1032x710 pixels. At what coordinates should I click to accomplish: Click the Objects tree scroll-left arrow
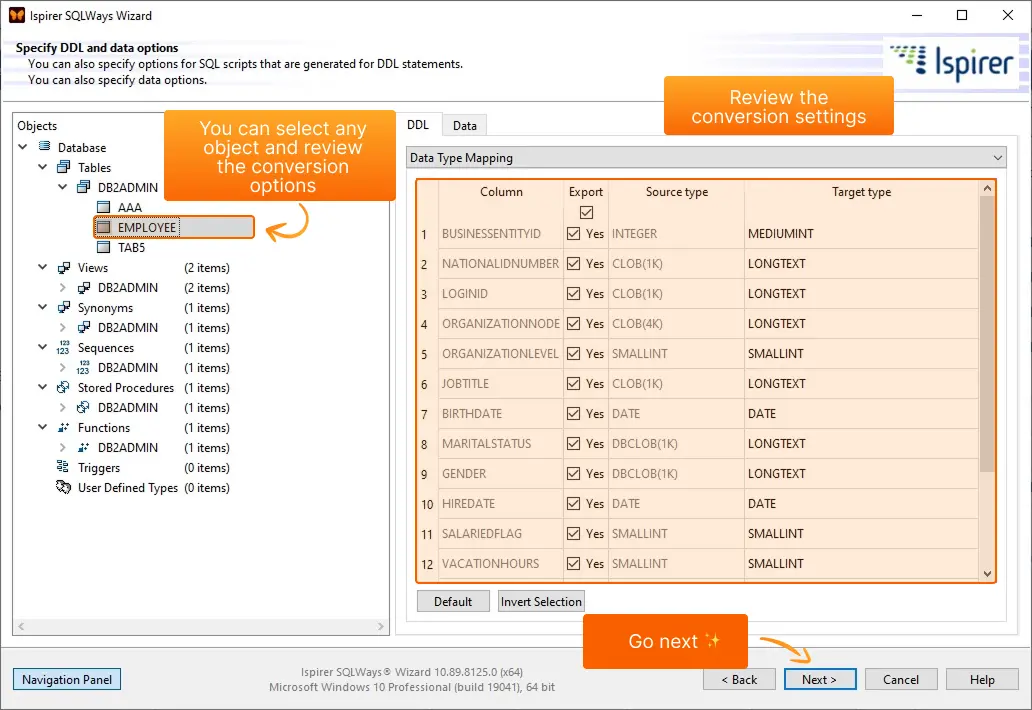pyautogui.click(x=22, y=626)
